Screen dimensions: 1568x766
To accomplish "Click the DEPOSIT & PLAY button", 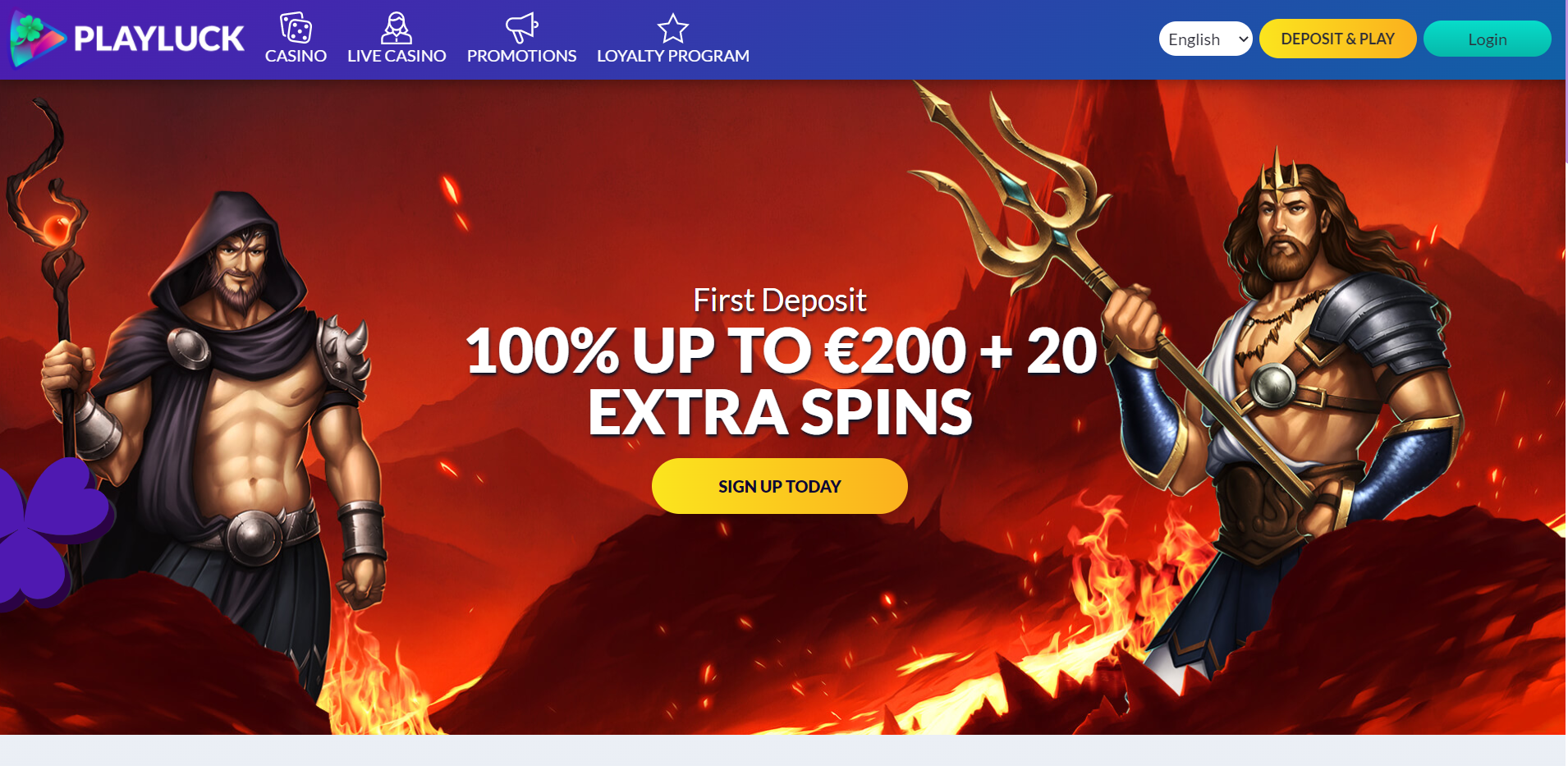I will (x=1337, y=39).
